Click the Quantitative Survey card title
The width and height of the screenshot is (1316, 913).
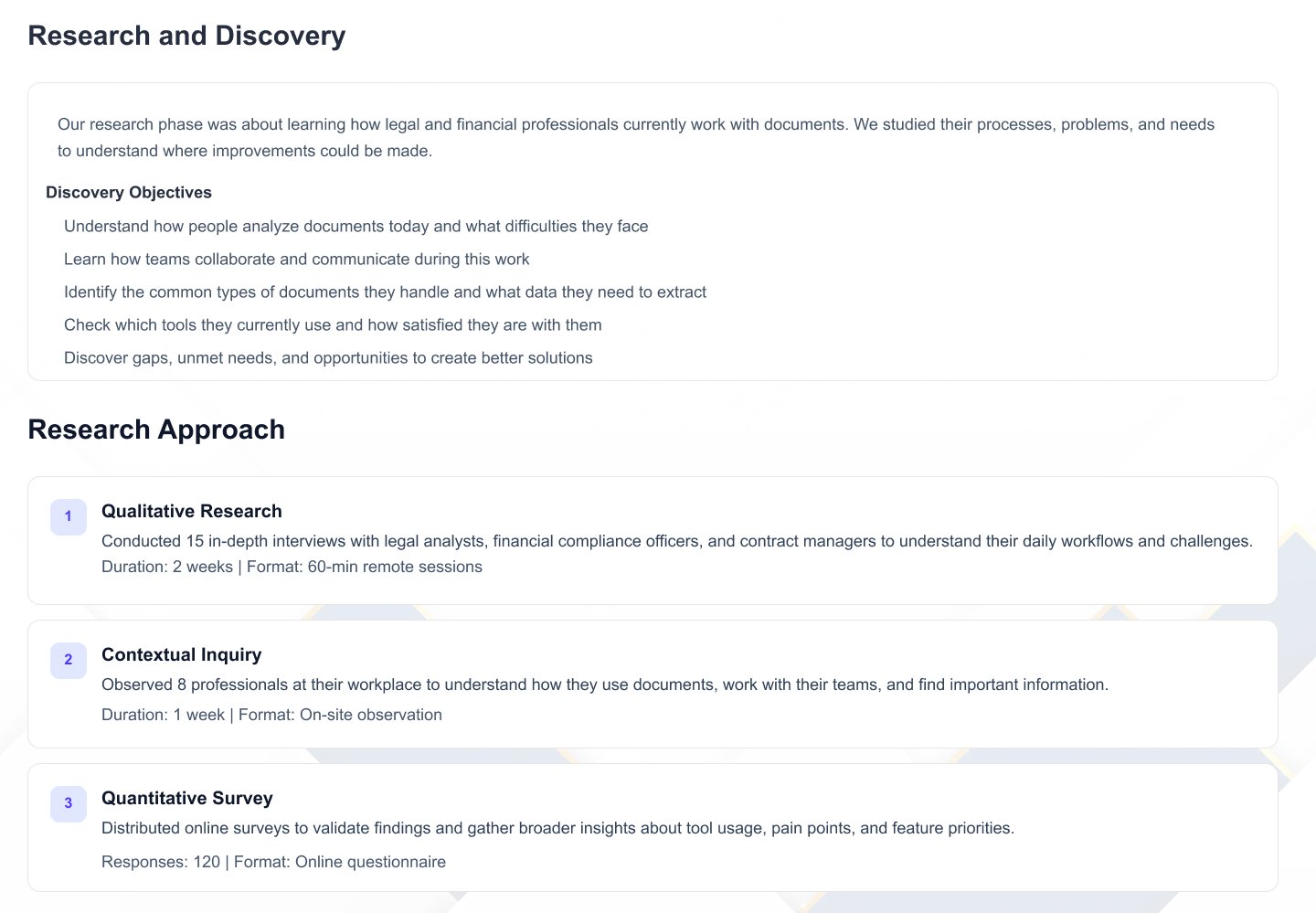[187, 799]
